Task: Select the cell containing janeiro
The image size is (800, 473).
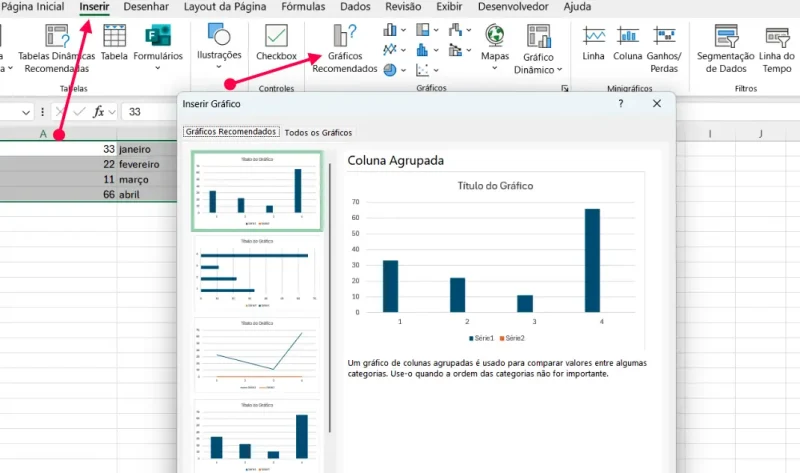Action: 147,149
